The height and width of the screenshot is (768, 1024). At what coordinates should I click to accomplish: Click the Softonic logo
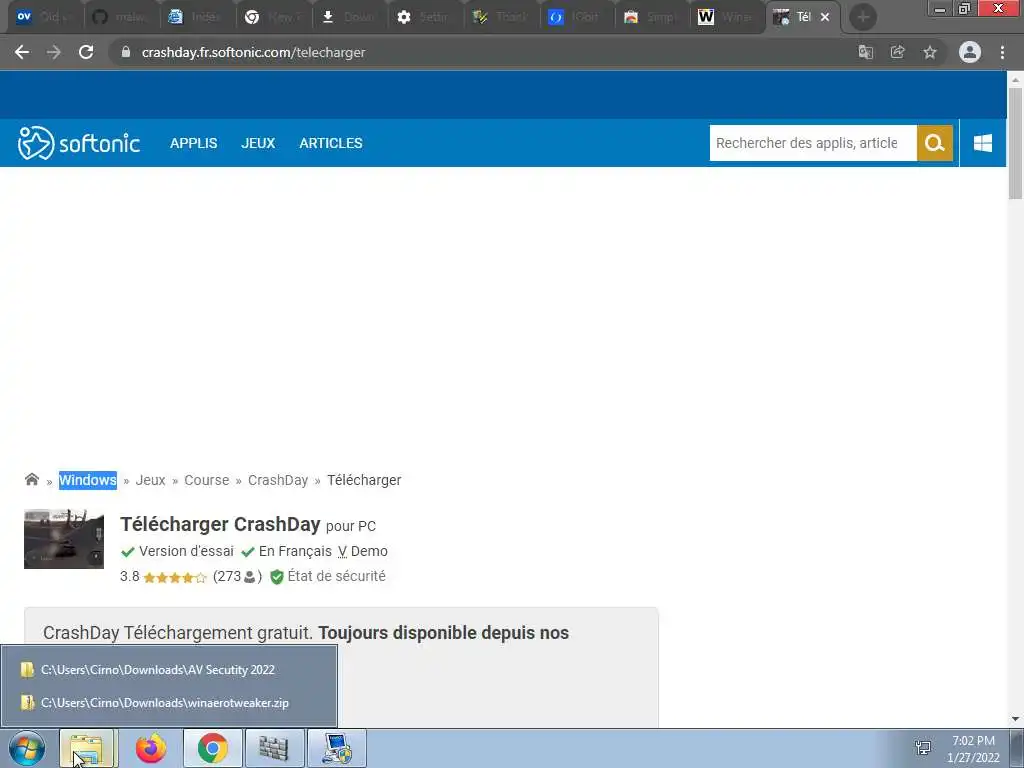click(78, 143)
